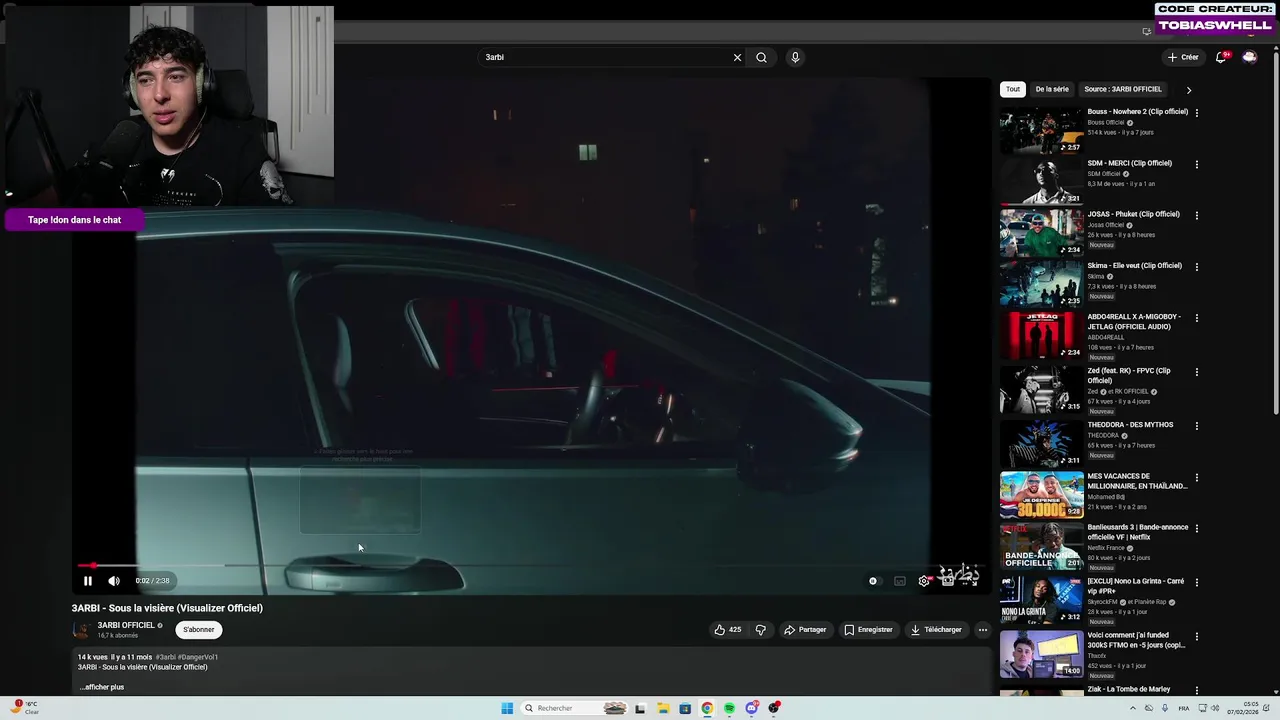Open the Nono La Grinta video title
This screenshot has height=720, width=1280.
click(x=1135, y=585)
